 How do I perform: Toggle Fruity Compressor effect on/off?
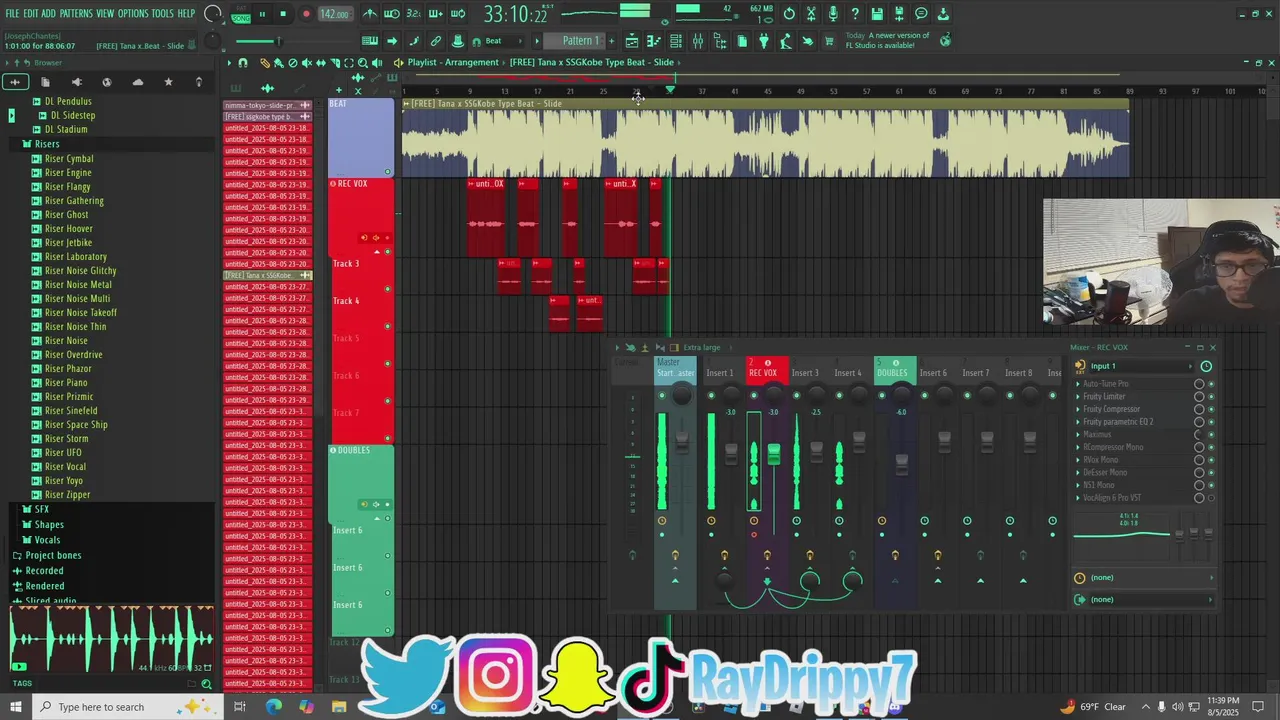coord(1211,409)
